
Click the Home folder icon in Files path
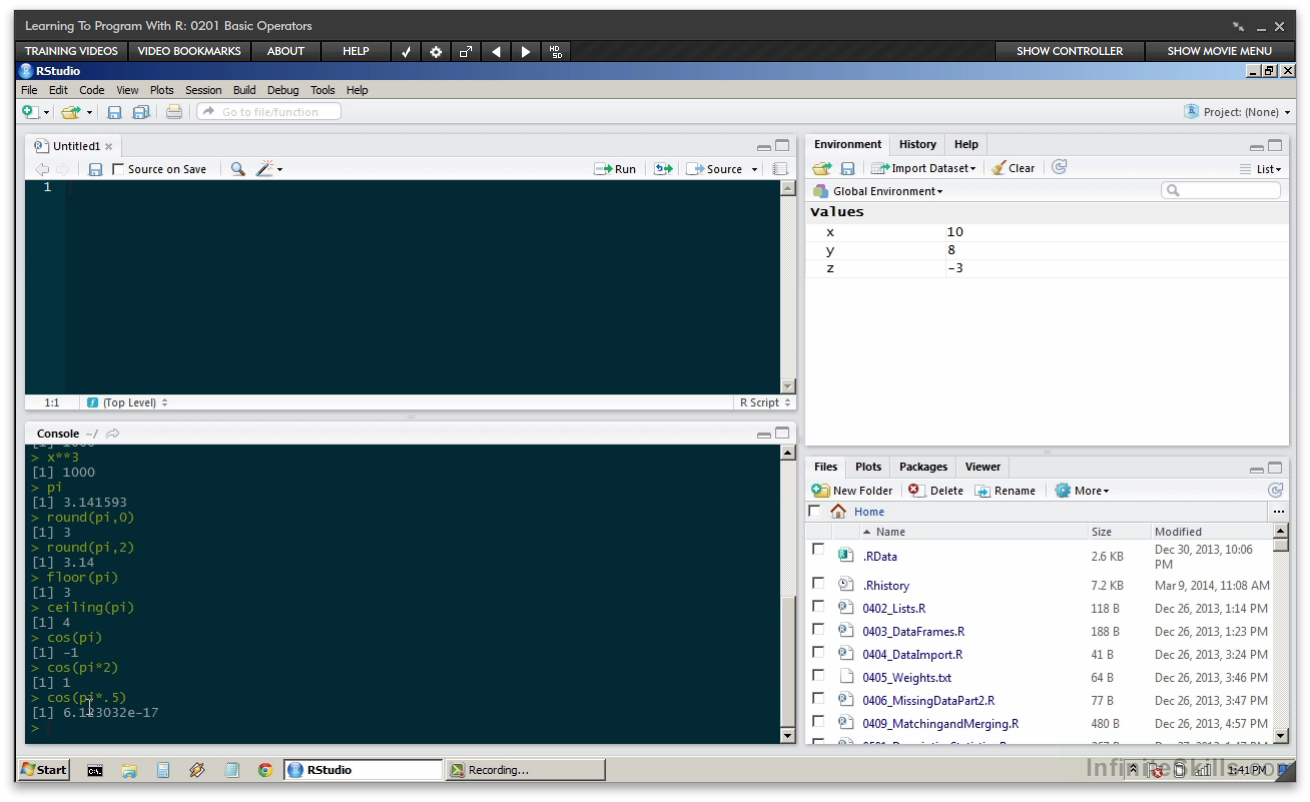click(x=838, y=511)
